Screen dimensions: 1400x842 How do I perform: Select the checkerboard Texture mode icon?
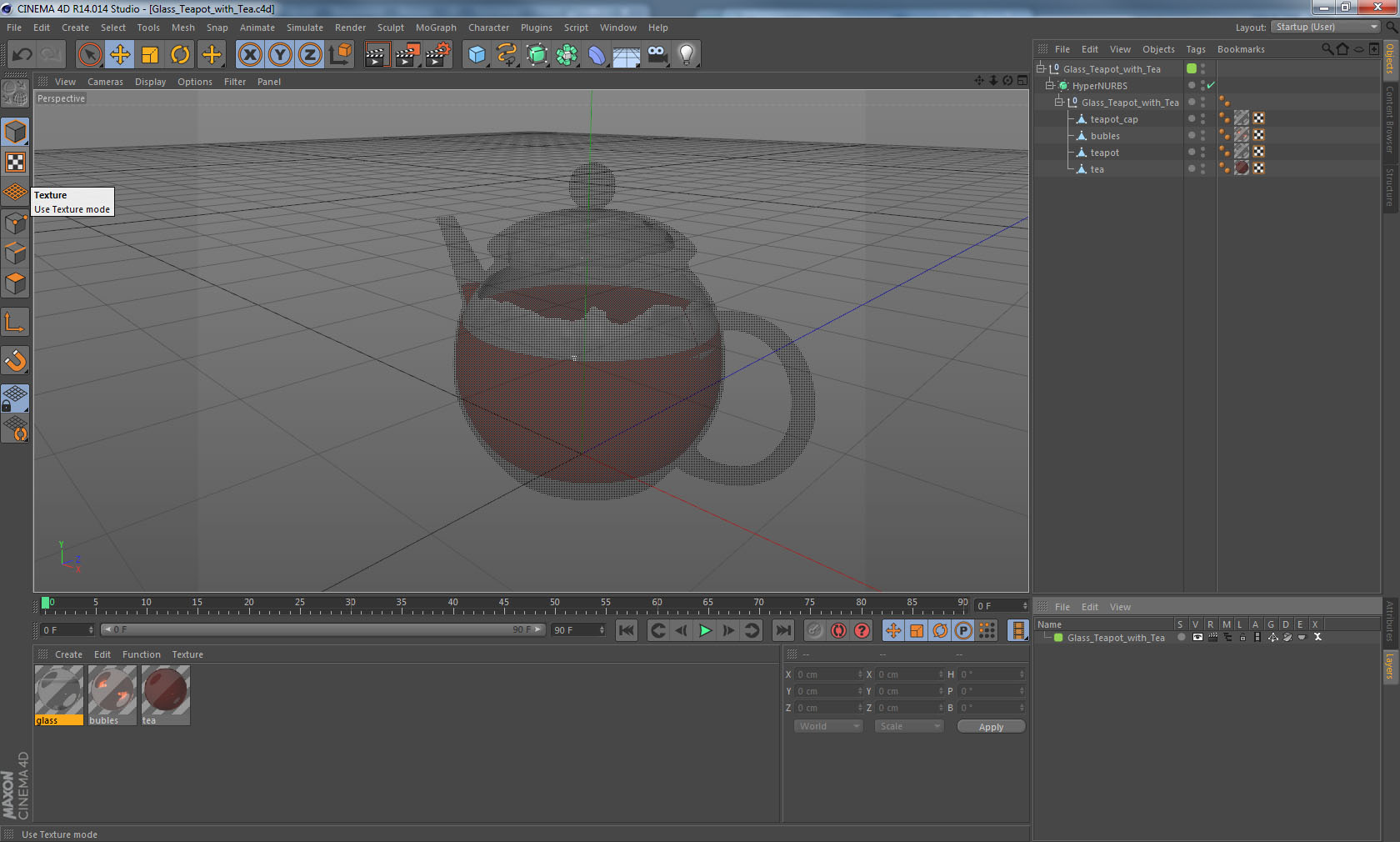pyautogui.click(x=16, y=162)
